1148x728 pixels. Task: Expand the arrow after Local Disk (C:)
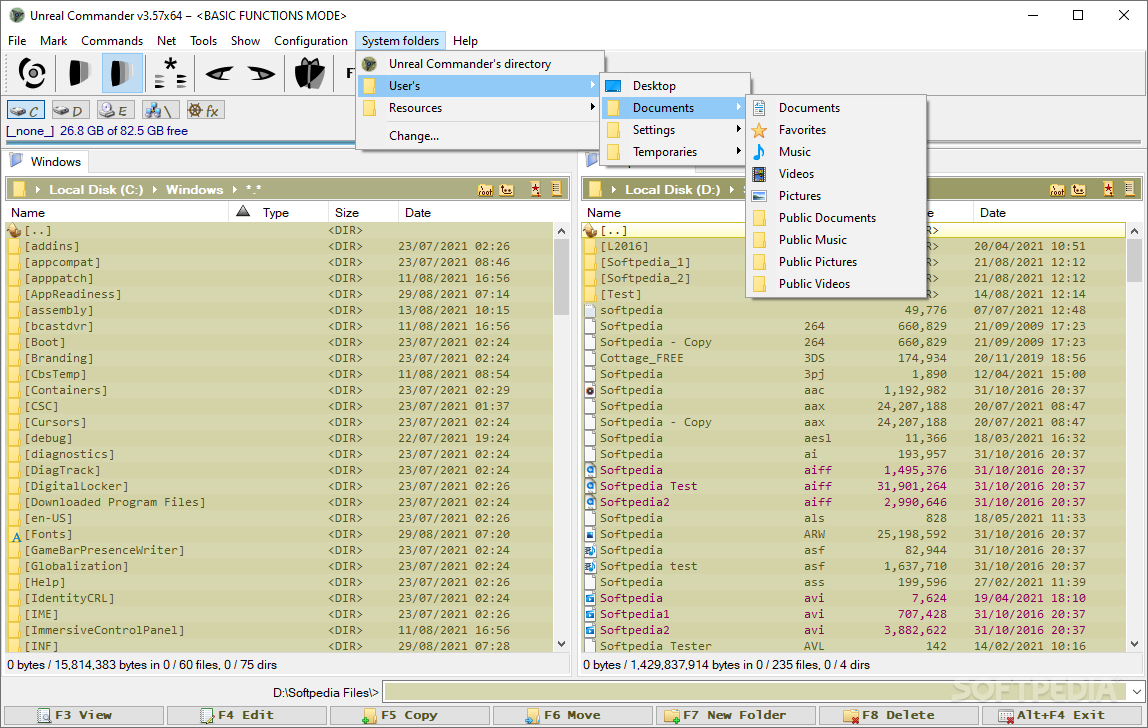pos(154,190)
